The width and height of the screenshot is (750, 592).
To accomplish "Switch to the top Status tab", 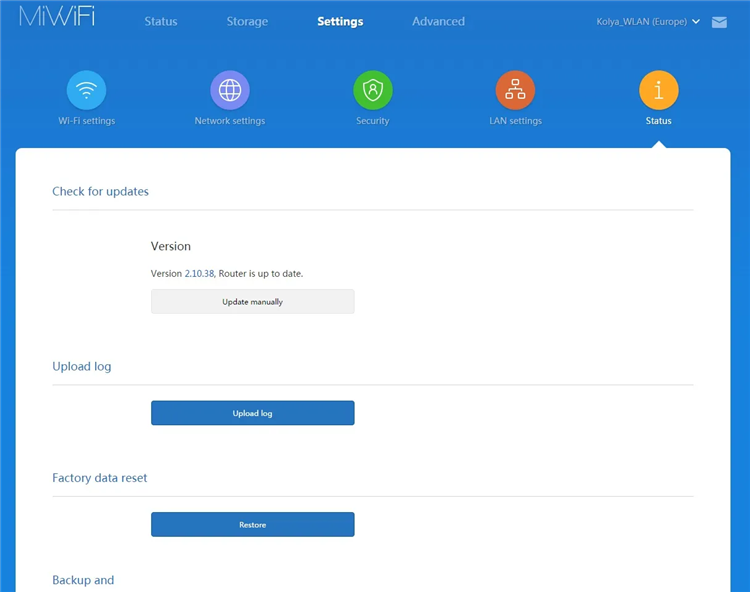I will click(x=161, y=22).
